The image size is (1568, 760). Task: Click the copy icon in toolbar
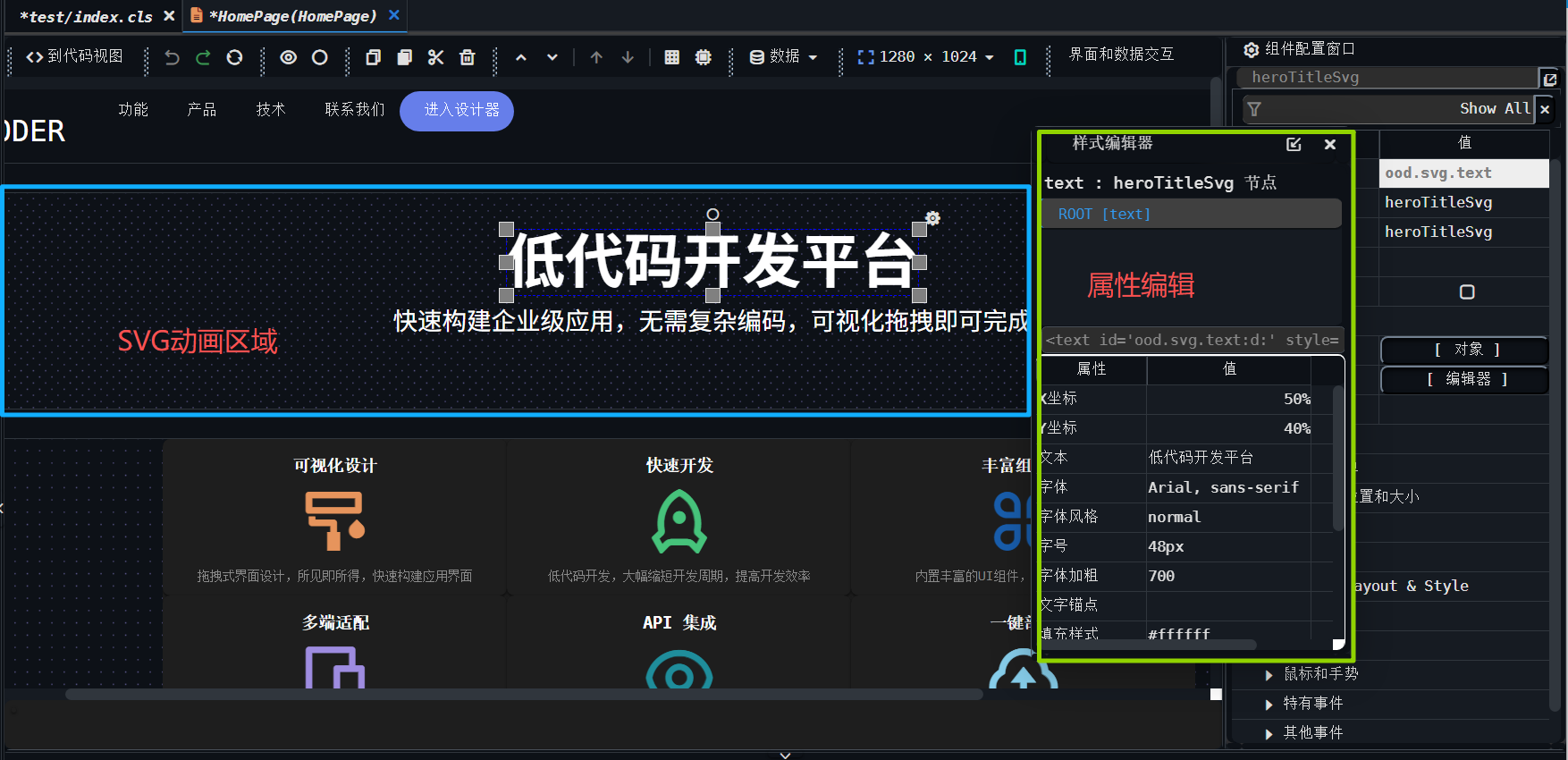click(x=374, y=57)
